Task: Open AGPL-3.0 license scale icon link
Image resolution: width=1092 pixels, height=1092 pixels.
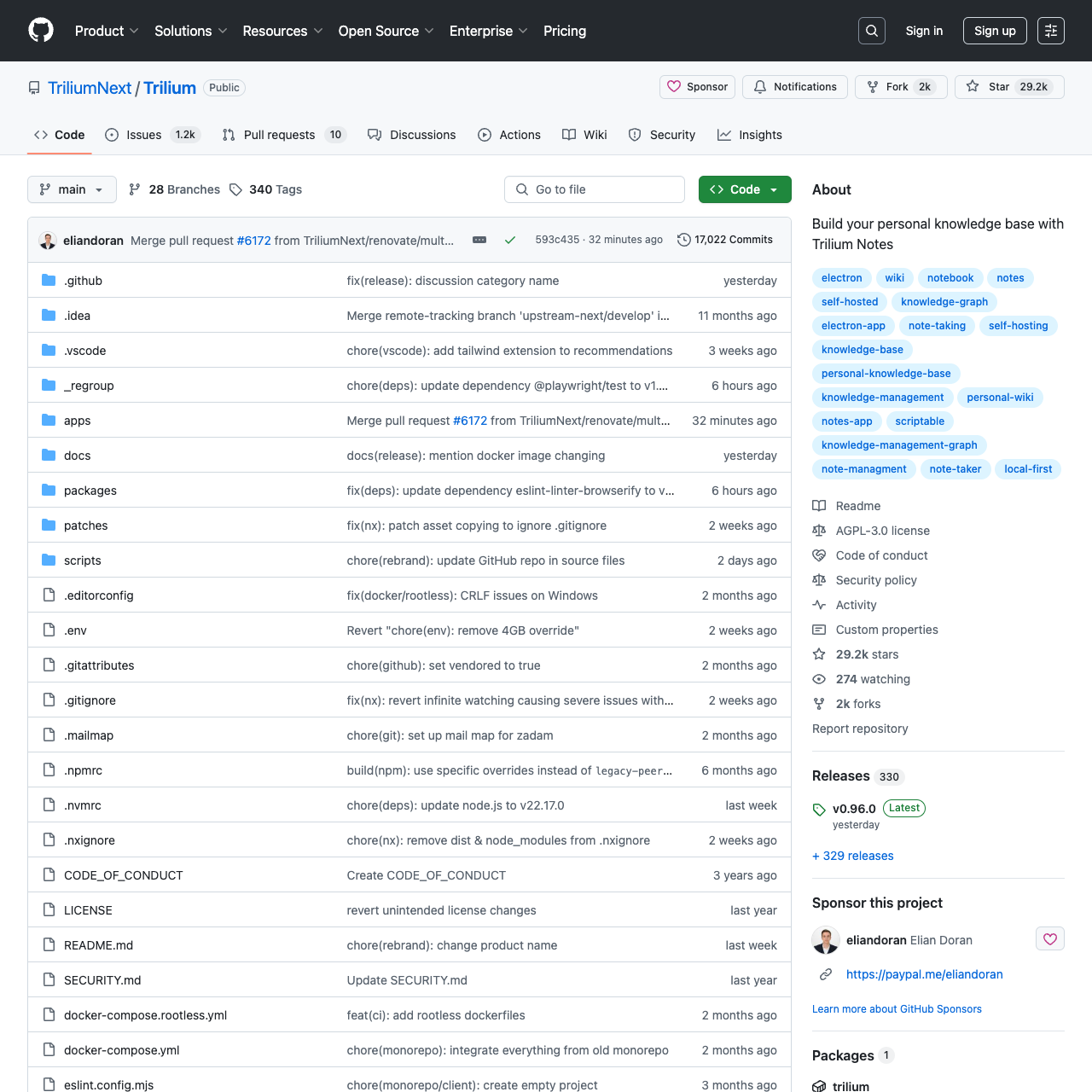Action: [x=871, y=531]
